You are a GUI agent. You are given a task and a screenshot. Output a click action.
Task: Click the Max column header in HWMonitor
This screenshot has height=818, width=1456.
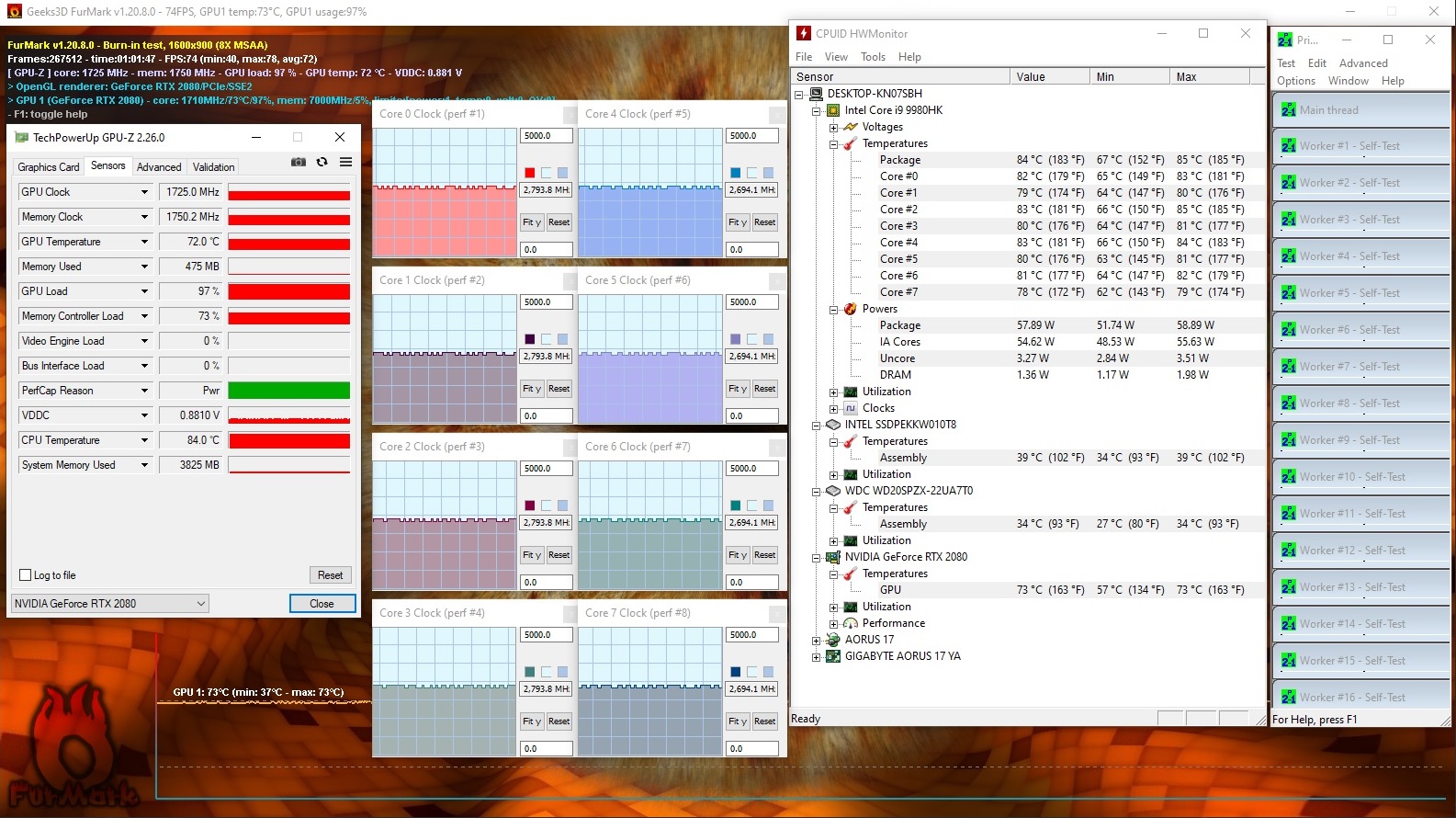tap(1211, 77)
